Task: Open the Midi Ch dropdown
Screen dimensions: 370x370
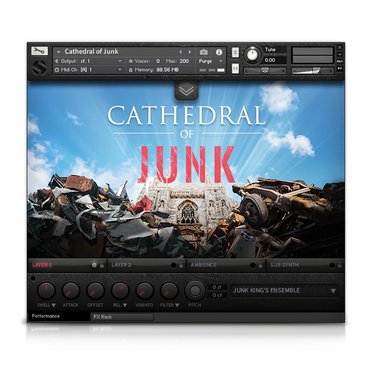Action: click(x=120, y=70)
